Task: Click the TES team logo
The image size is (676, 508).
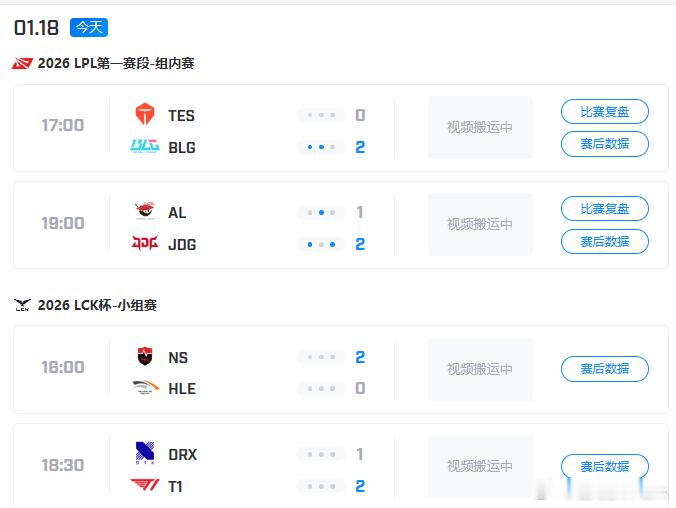Action: [x=145, y=115]
